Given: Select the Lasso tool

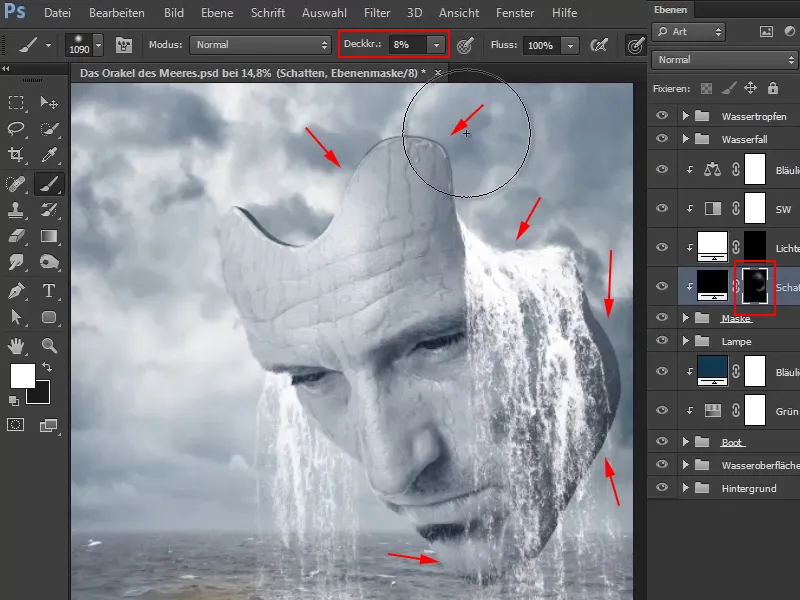Looking at the screenshot, I should click(x=16, y=128).
